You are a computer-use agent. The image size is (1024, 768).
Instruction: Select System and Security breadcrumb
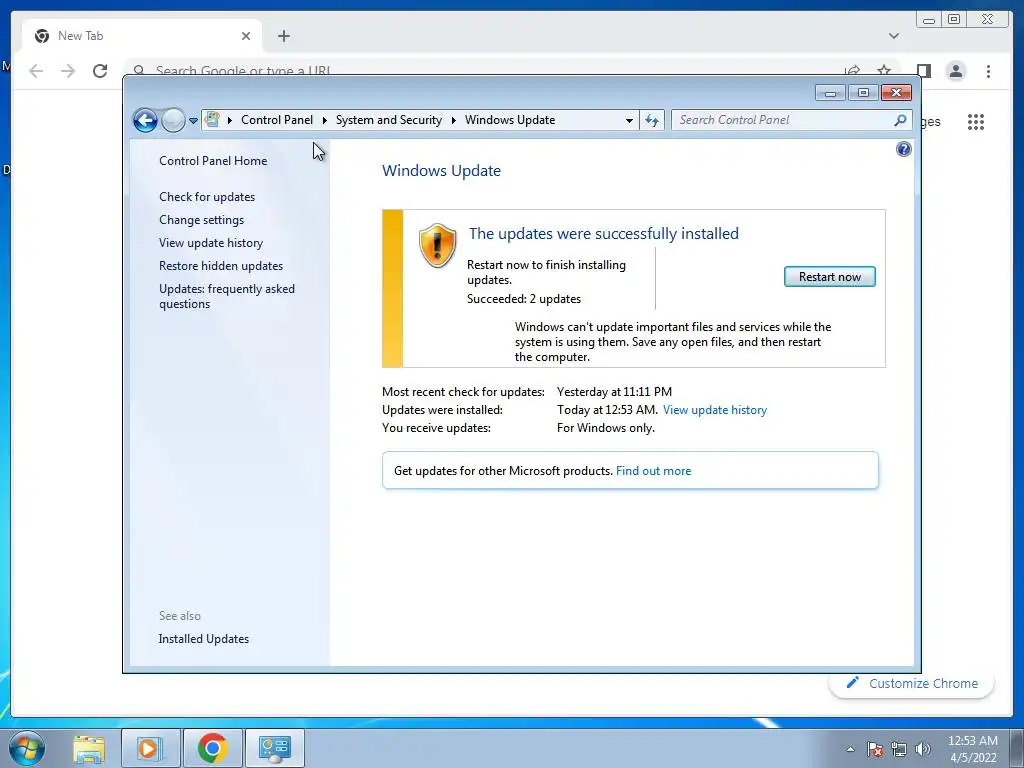pos(389,120)
